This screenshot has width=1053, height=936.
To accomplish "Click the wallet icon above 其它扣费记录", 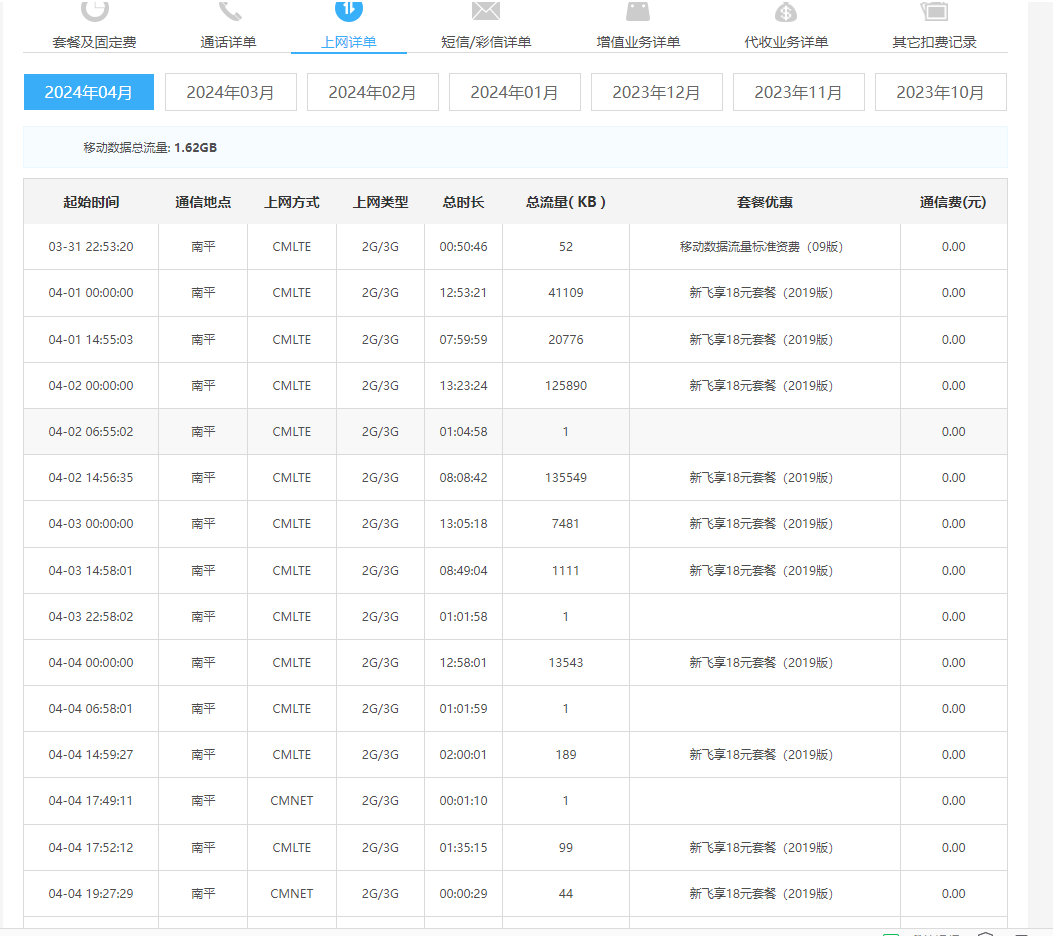I will pos(934,11).
